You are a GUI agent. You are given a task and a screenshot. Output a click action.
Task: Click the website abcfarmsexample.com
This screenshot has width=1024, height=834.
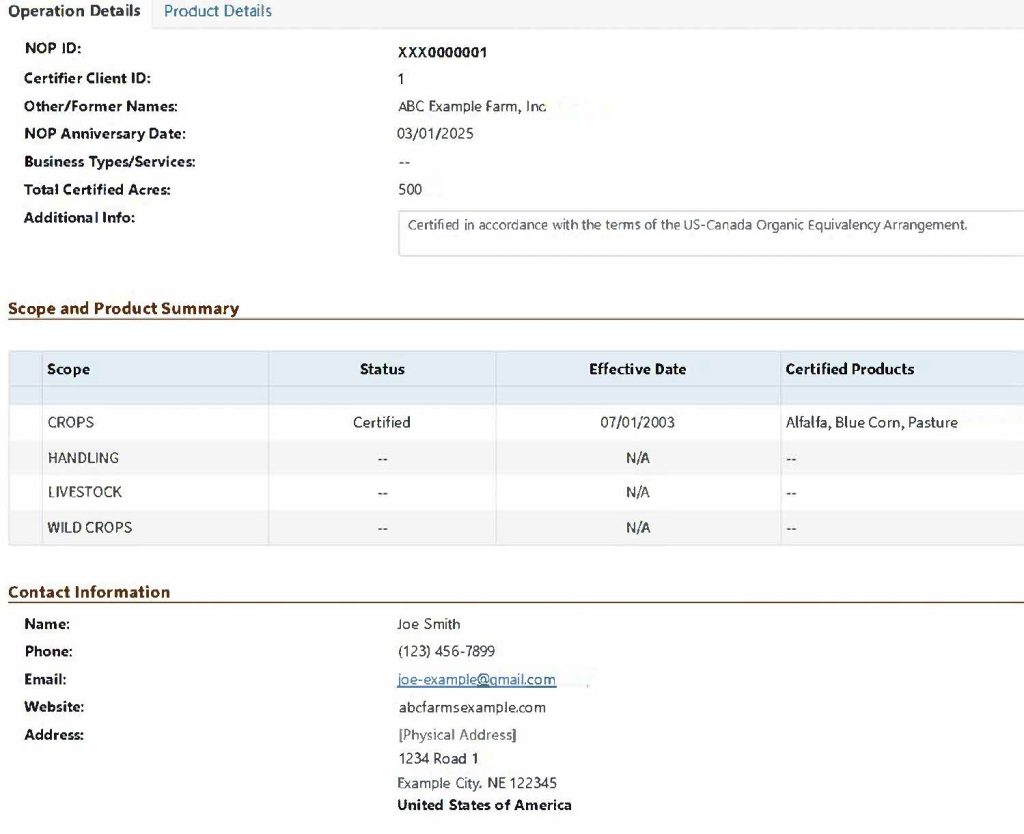coord(473,707)
